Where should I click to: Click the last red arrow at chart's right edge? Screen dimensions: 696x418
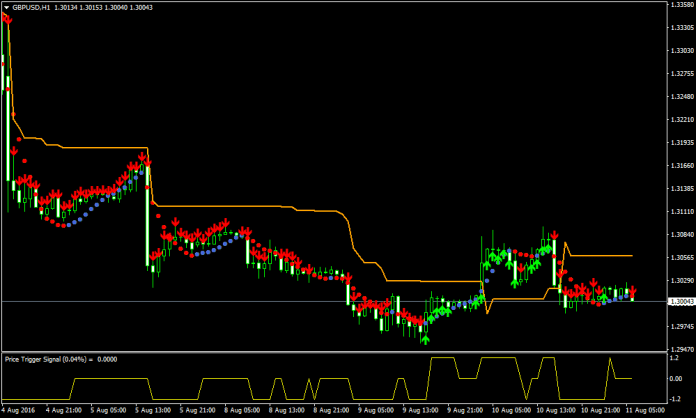click(x=632, y=291)
